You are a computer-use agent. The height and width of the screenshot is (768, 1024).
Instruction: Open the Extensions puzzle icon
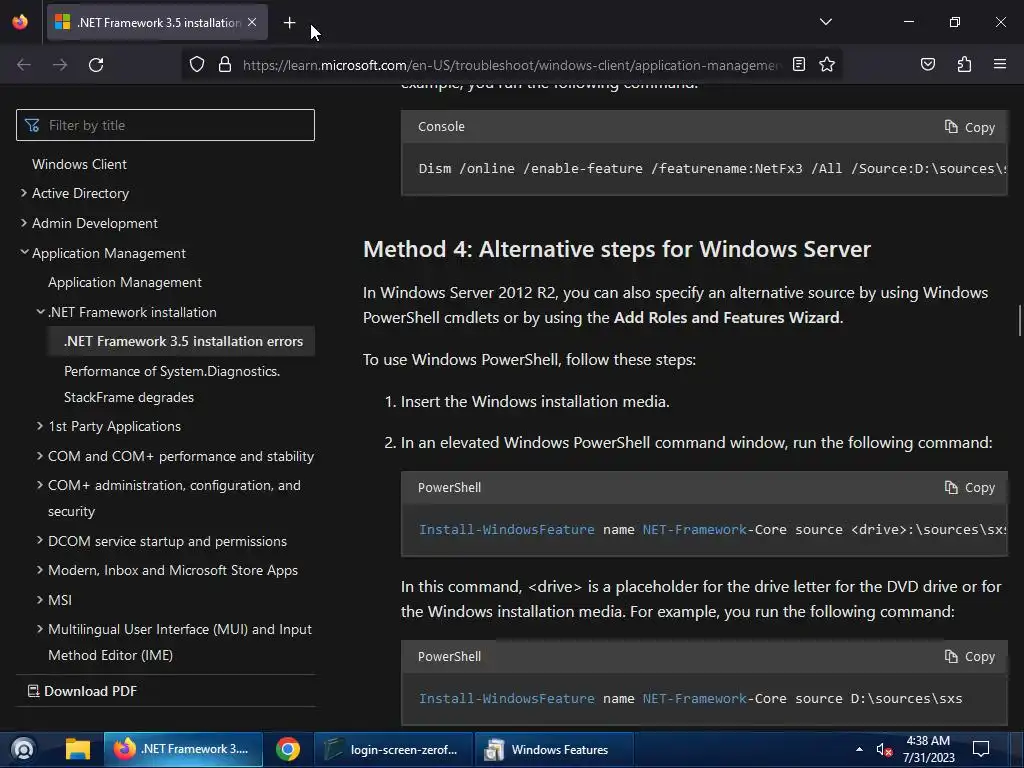(x=964, y=64)
